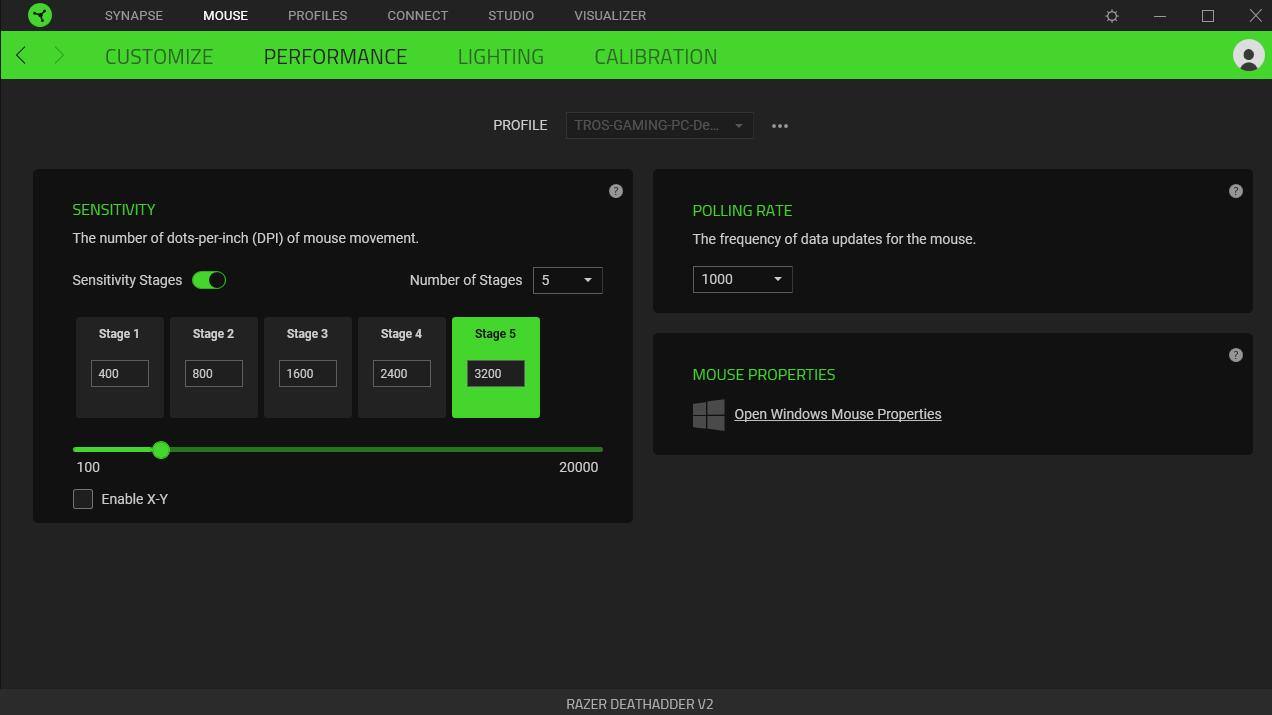Enable the X-Y checkbox
The height and width of the screenshot is (715, 1272).
pyautogui.click(x=83, y=499)
